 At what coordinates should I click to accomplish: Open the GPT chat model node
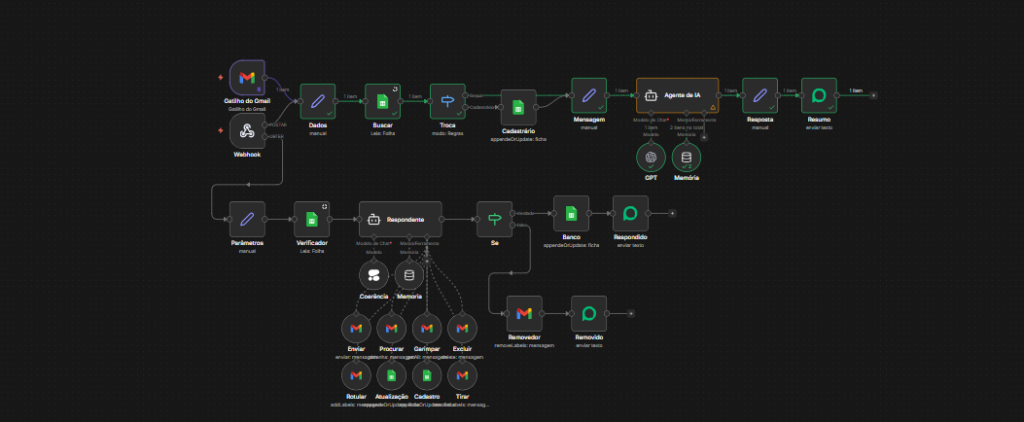point(651,157)
